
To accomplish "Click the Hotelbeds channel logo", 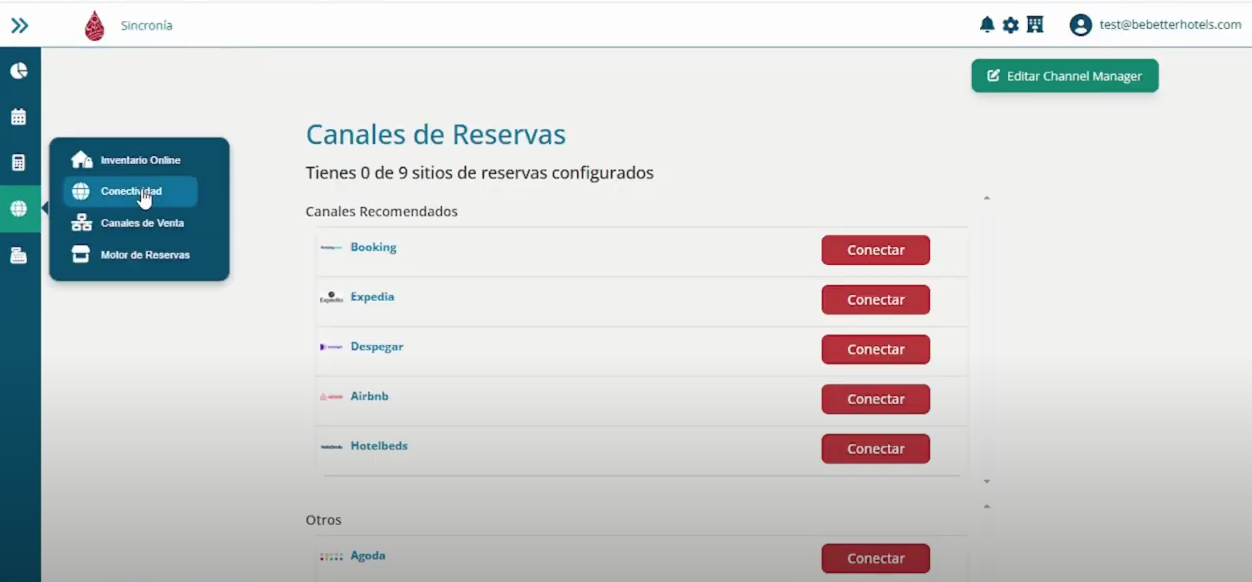I will click(x=331, y=447).
